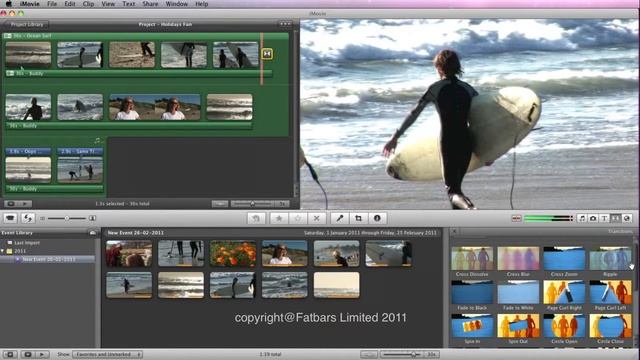Open the Help menu
This screenshot has width=640, height=360.
point(202,4)
